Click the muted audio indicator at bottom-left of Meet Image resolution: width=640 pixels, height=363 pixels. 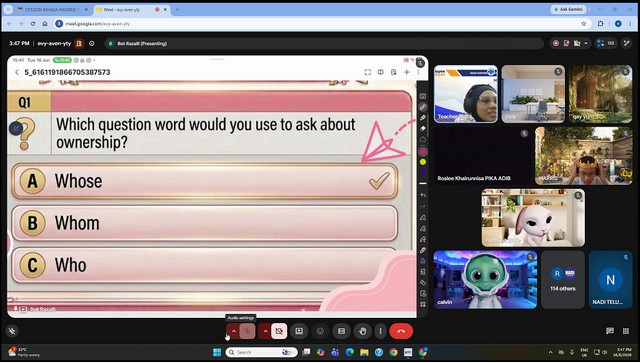coord(12,331)
